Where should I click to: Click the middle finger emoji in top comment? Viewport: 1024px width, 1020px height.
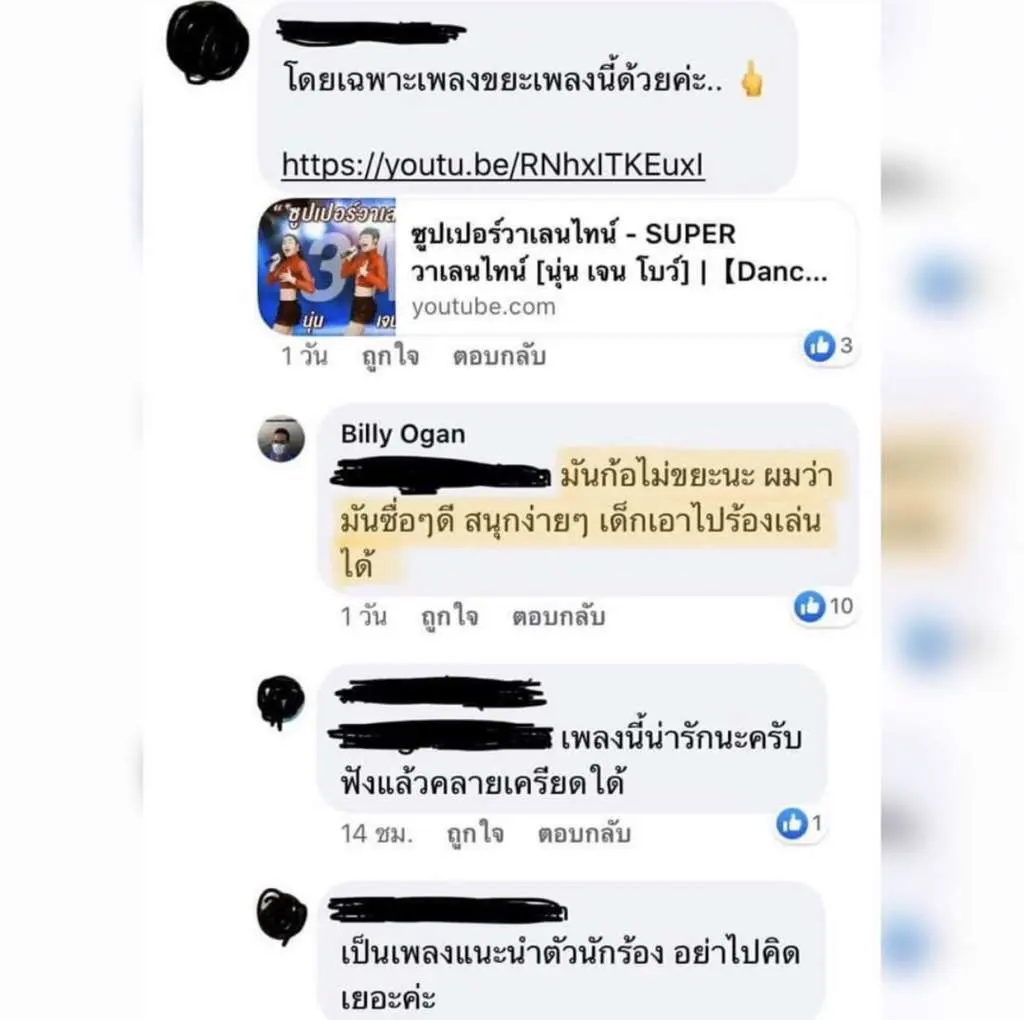[x=752, y=79]
